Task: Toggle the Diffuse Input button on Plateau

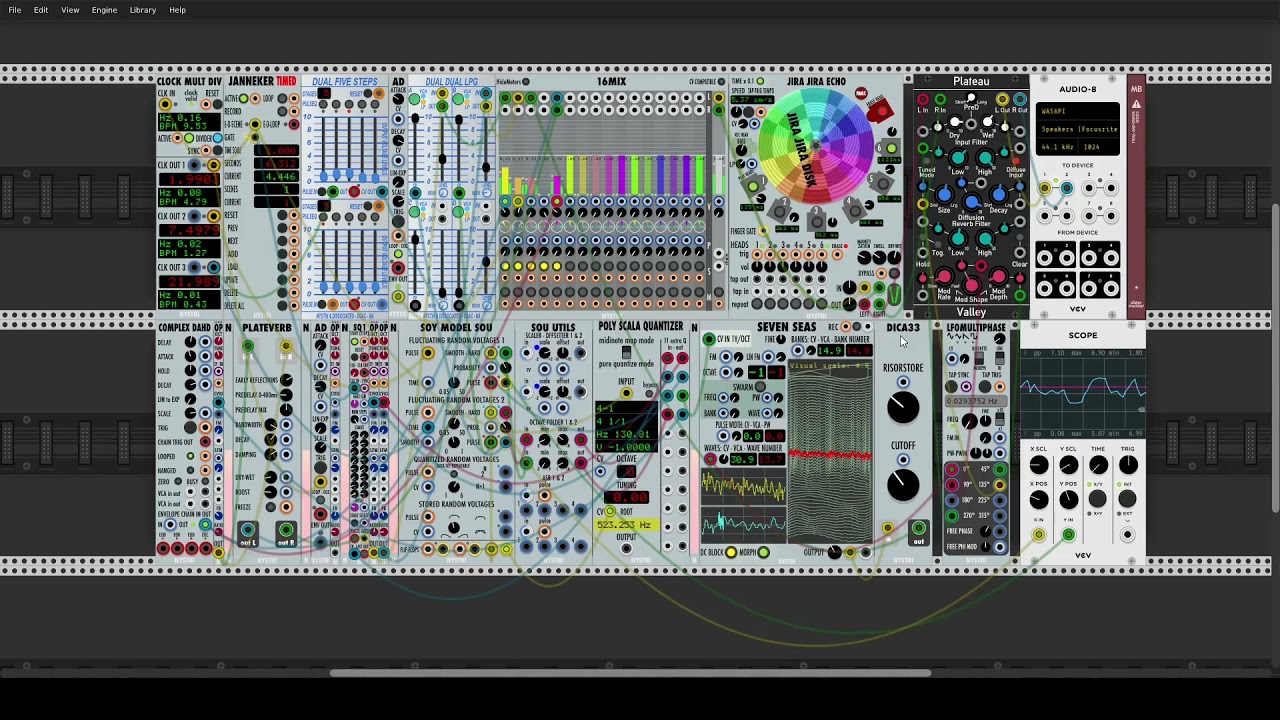Action: tap(1016, 161)
